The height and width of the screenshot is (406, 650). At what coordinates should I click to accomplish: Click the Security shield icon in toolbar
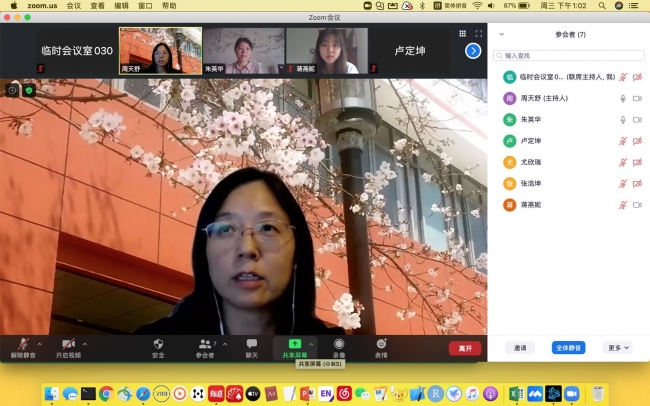pos(158,344)
